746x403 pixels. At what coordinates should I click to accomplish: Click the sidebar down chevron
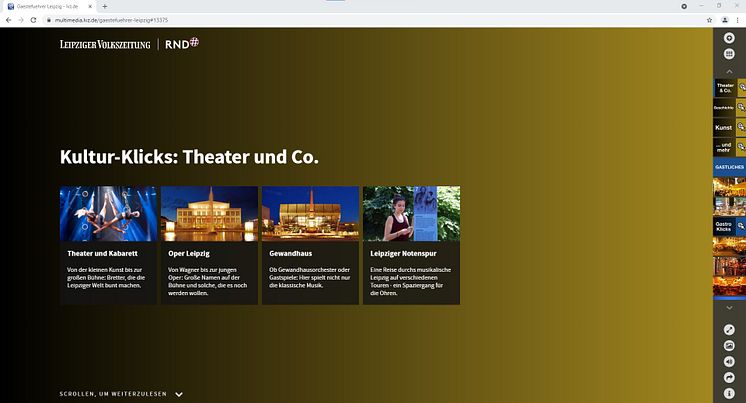[729, 308]
